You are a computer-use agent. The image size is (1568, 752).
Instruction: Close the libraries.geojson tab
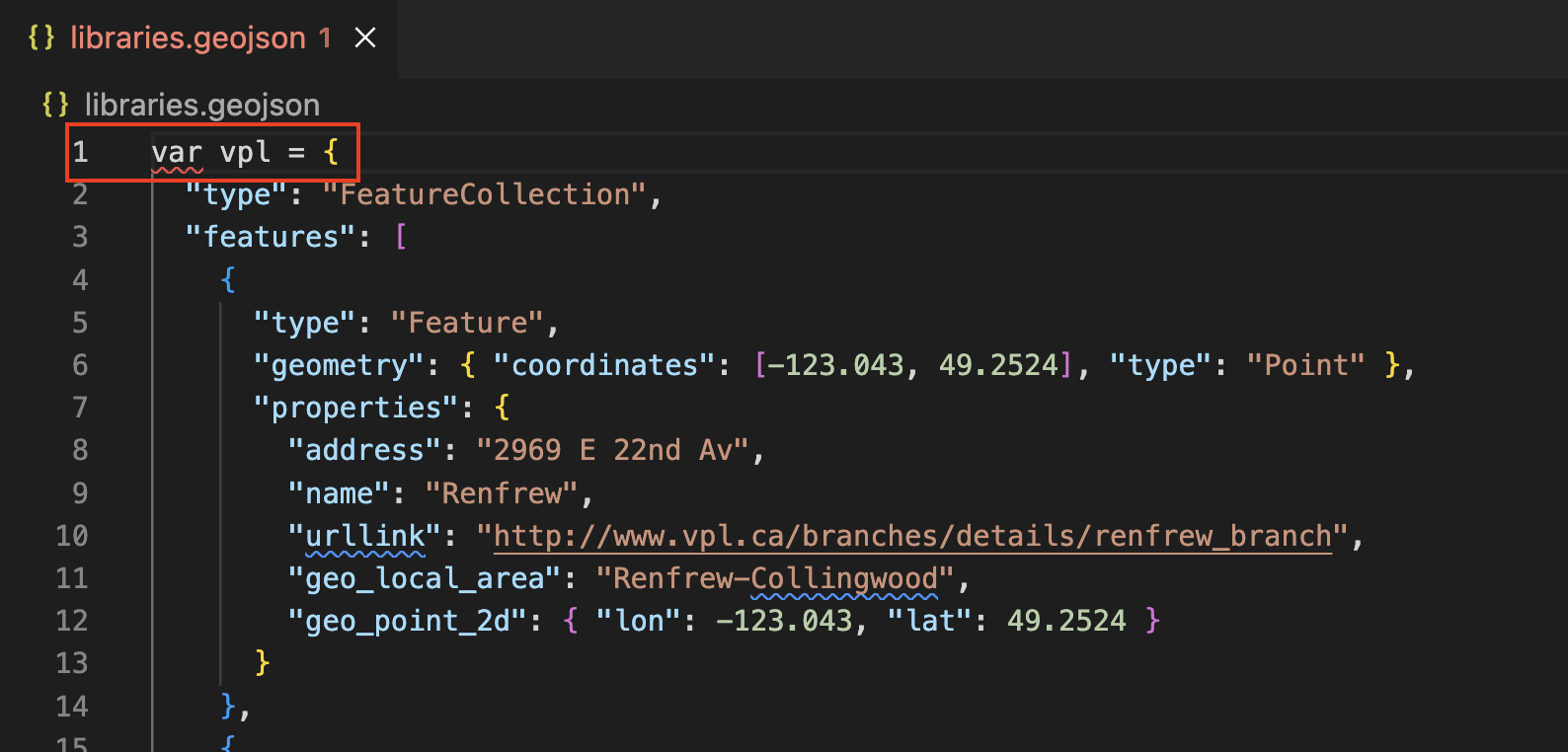pyautogui.click(x=365, y=38)
